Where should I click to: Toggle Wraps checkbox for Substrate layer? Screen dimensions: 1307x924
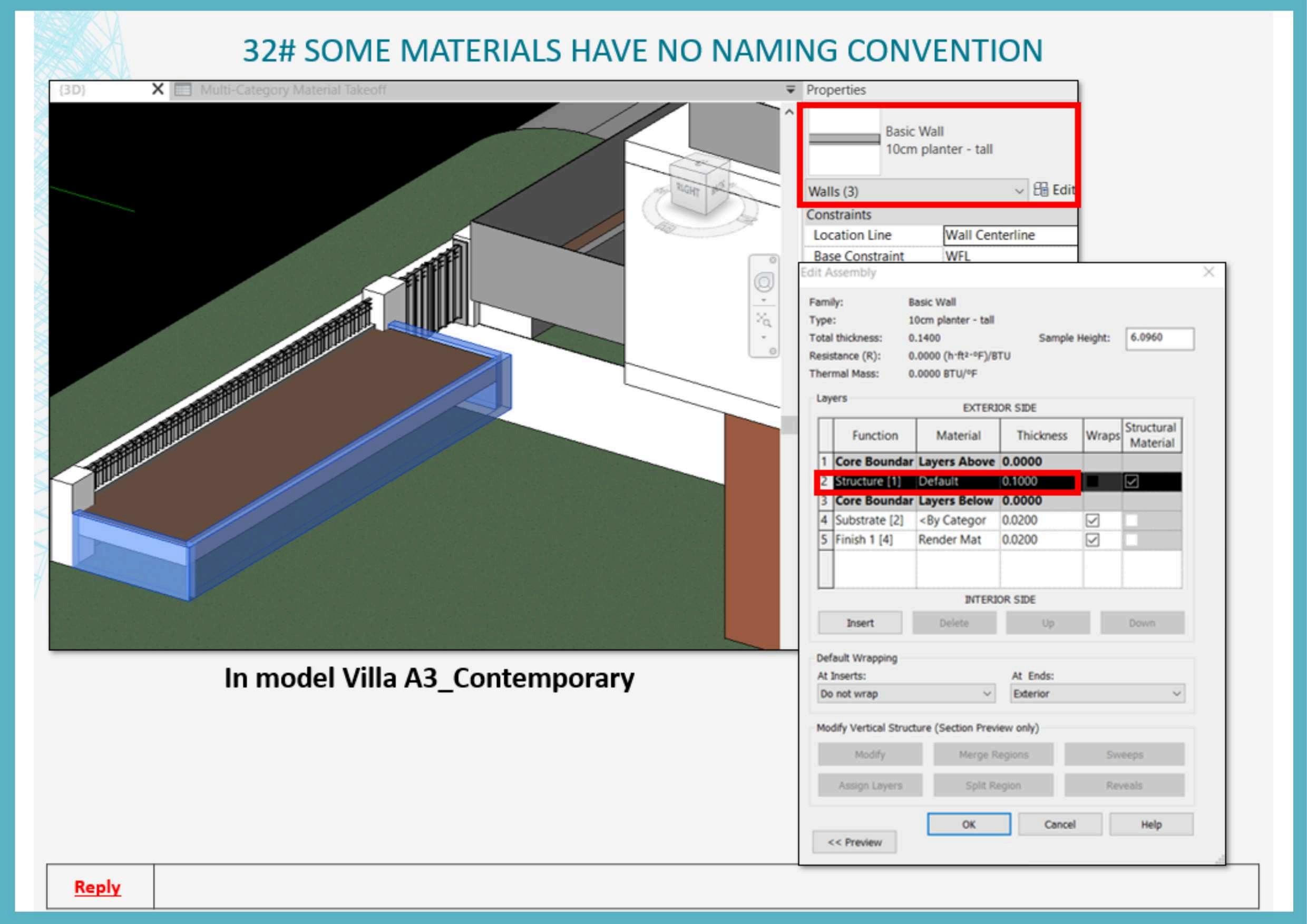pyautogui.click(x=1092, y=520)
